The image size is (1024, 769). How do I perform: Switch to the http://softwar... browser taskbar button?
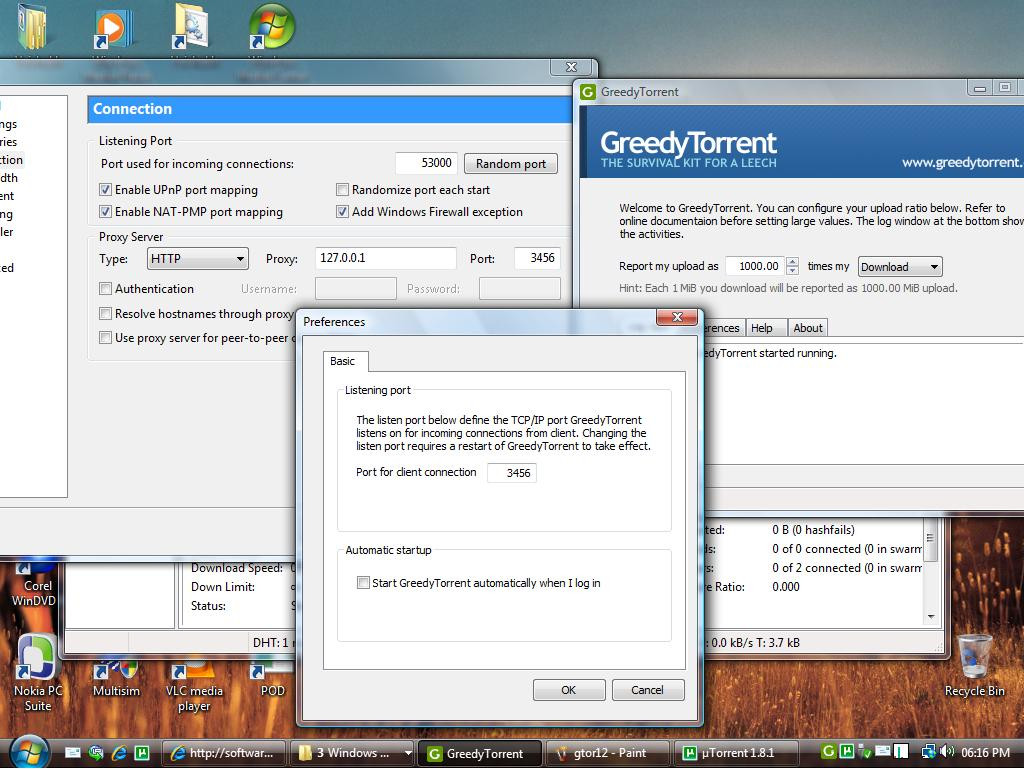click(x=223, y=753)
